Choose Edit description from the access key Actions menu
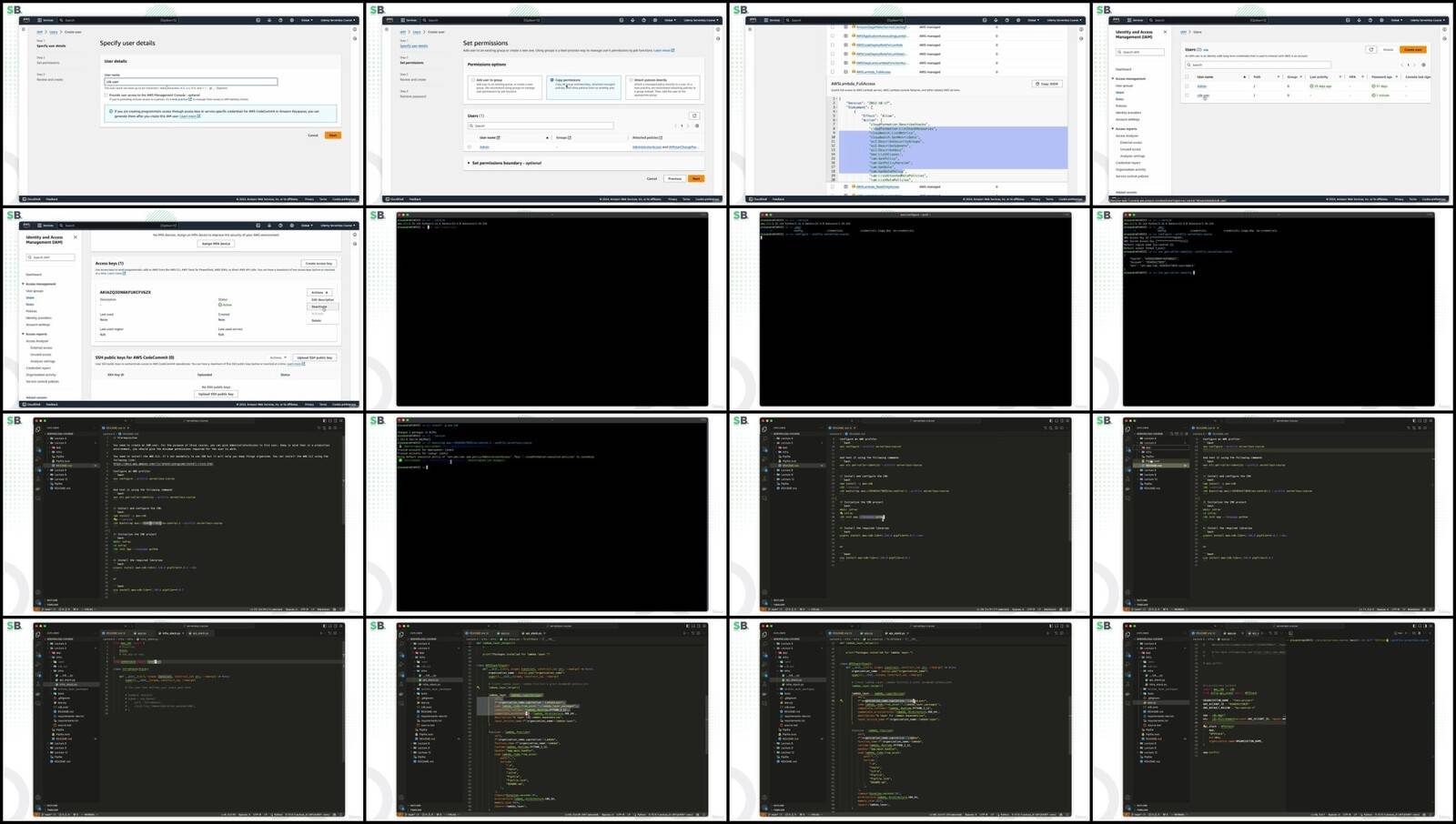Image resolution: width=1456 pixels, height=824 pixels. click(x=322, y=299)
